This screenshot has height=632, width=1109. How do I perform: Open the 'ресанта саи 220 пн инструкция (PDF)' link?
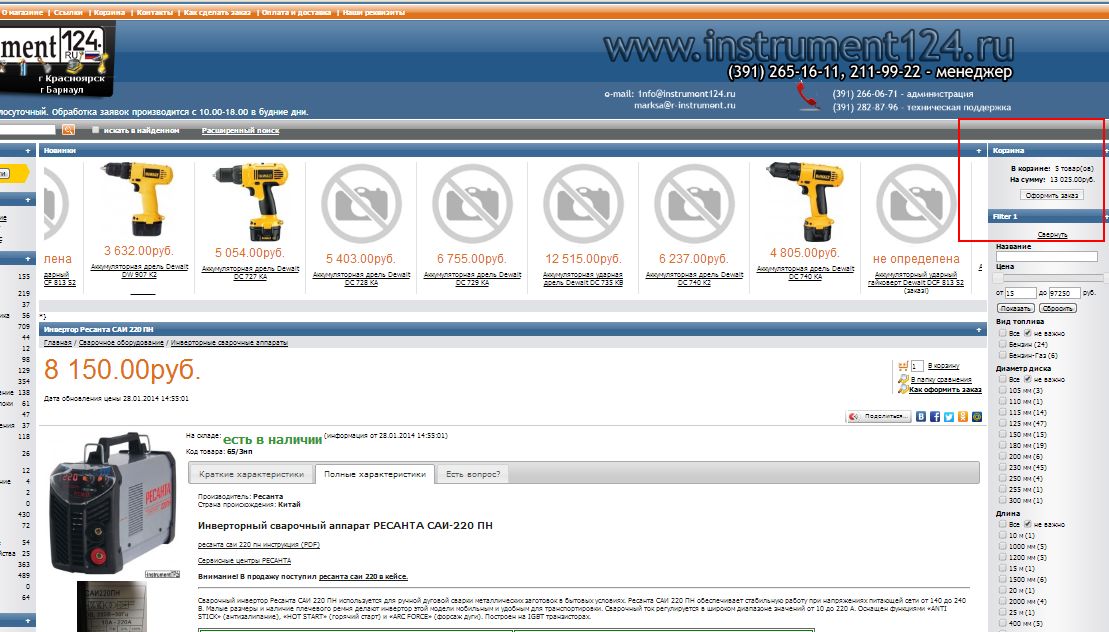pos(259,544)
